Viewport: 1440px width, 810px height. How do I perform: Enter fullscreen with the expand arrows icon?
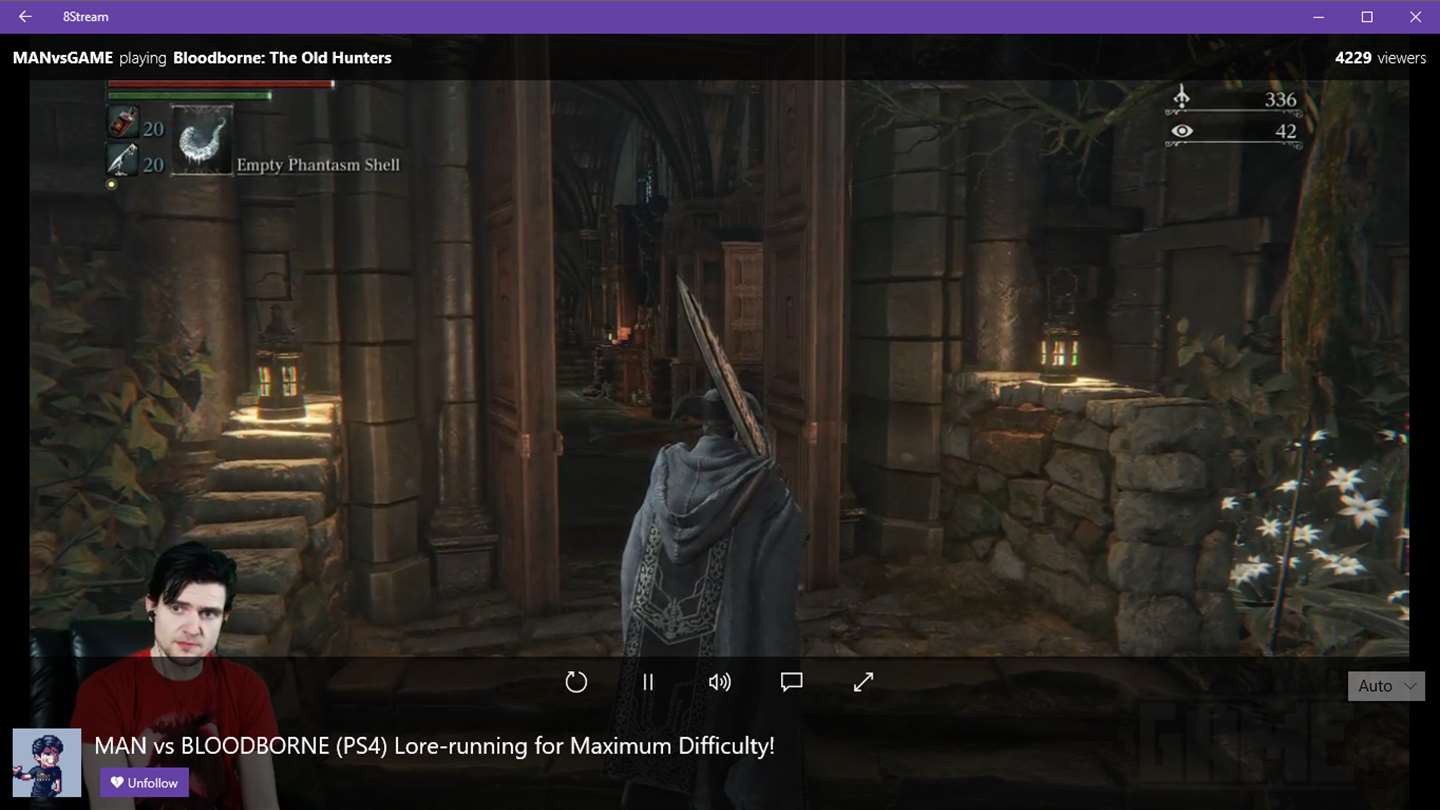864,682
